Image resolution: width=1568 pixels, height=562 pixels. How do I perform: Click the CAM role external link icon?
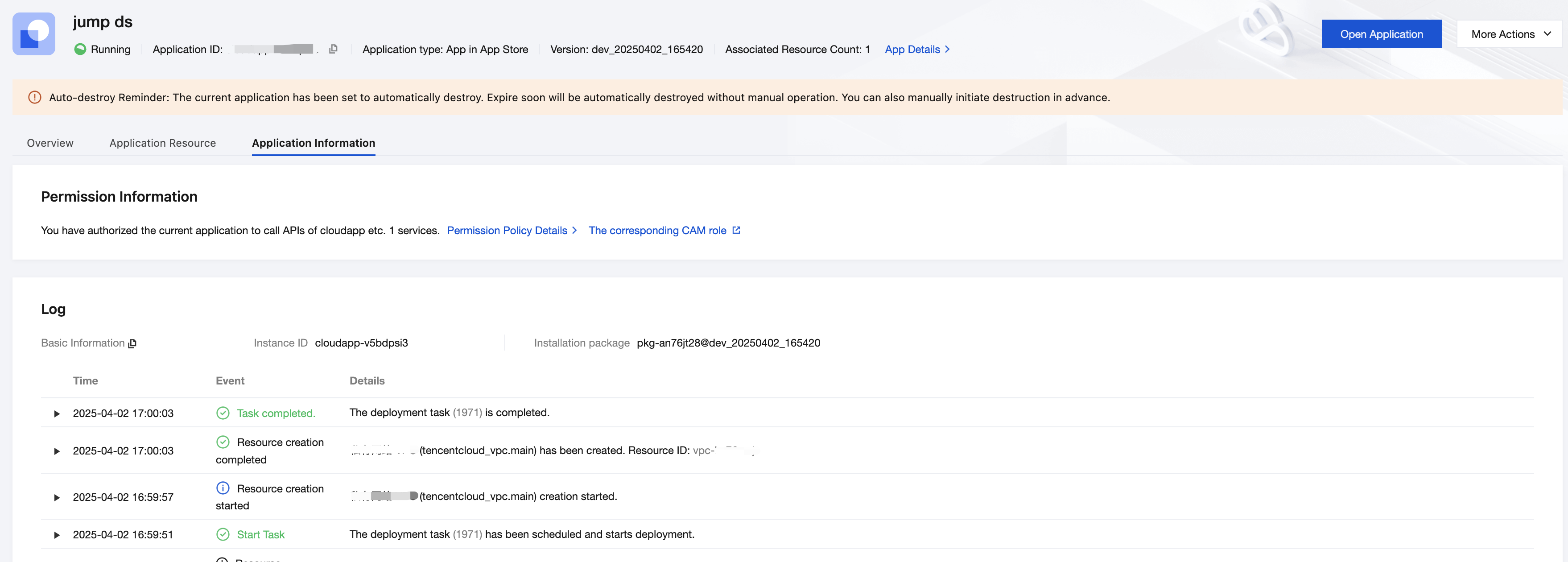pos(736,230)
